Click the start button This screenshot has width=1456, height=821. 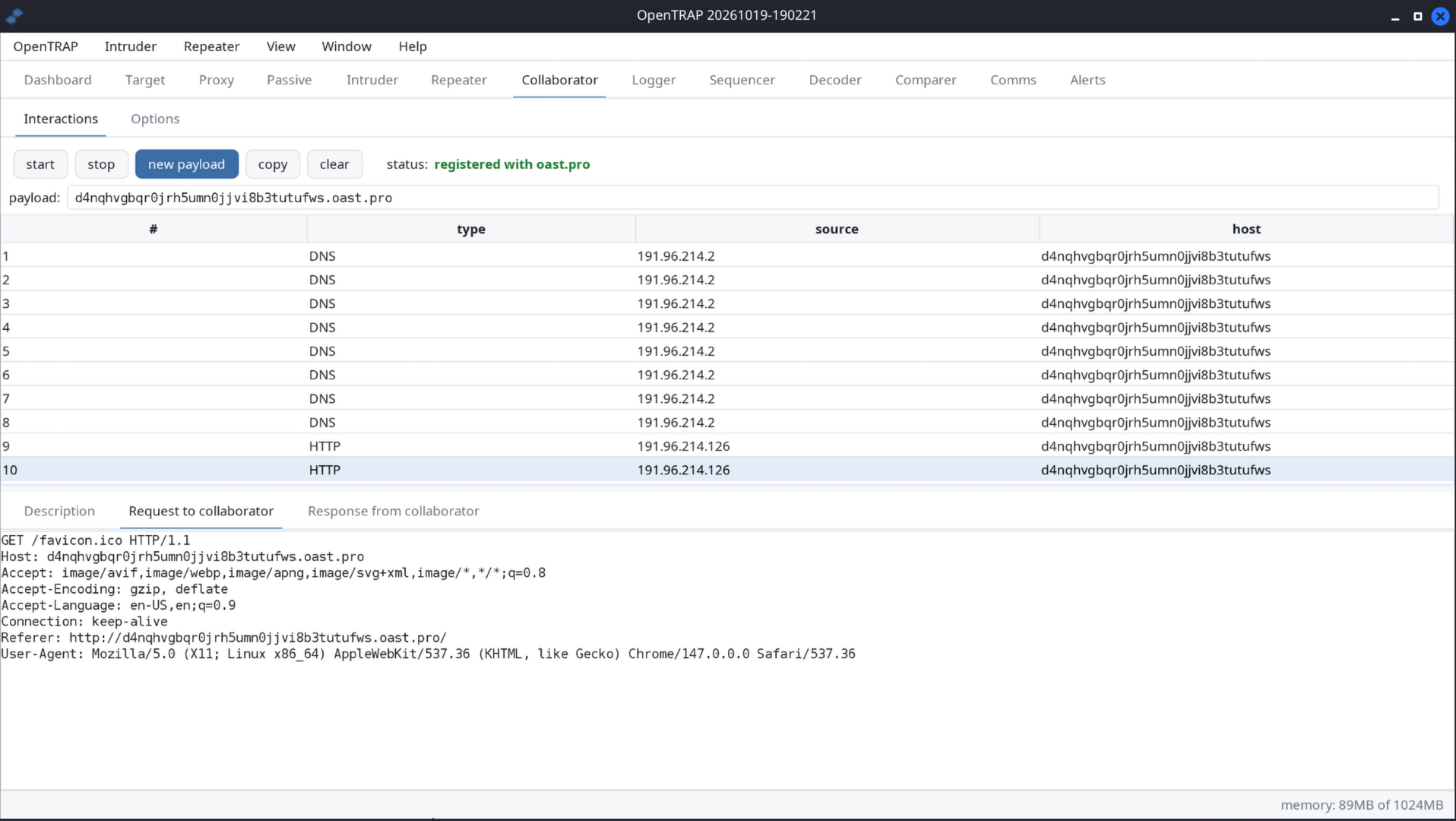pyautogui.click(x=40, y=164)
